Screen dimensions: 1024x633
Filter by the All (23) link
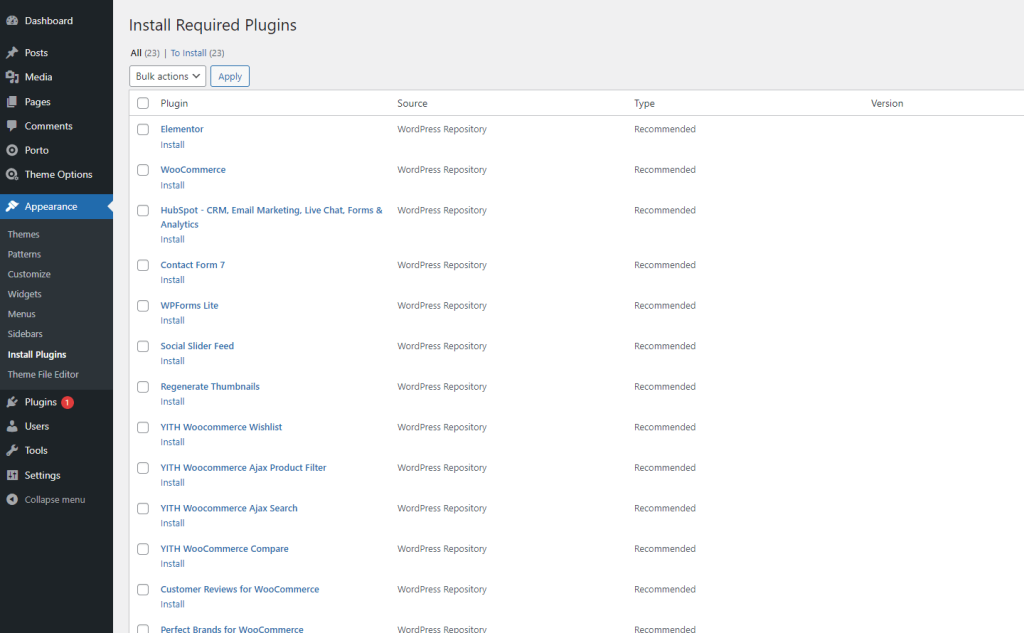[x=144, y=53]
